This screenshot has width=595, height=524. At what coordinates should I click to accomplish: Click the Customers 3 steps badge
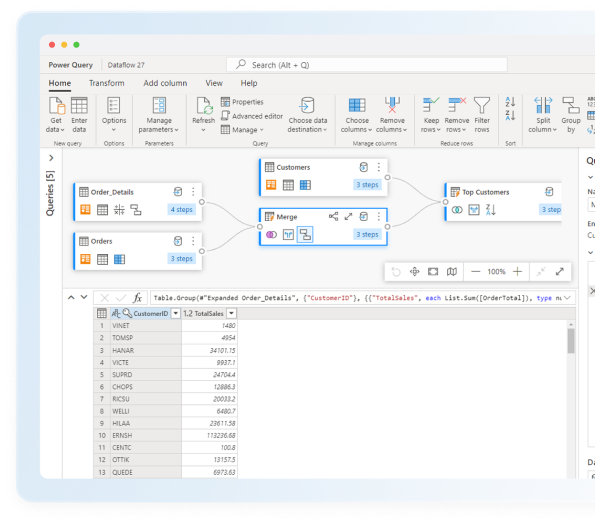tap(367, 185)
